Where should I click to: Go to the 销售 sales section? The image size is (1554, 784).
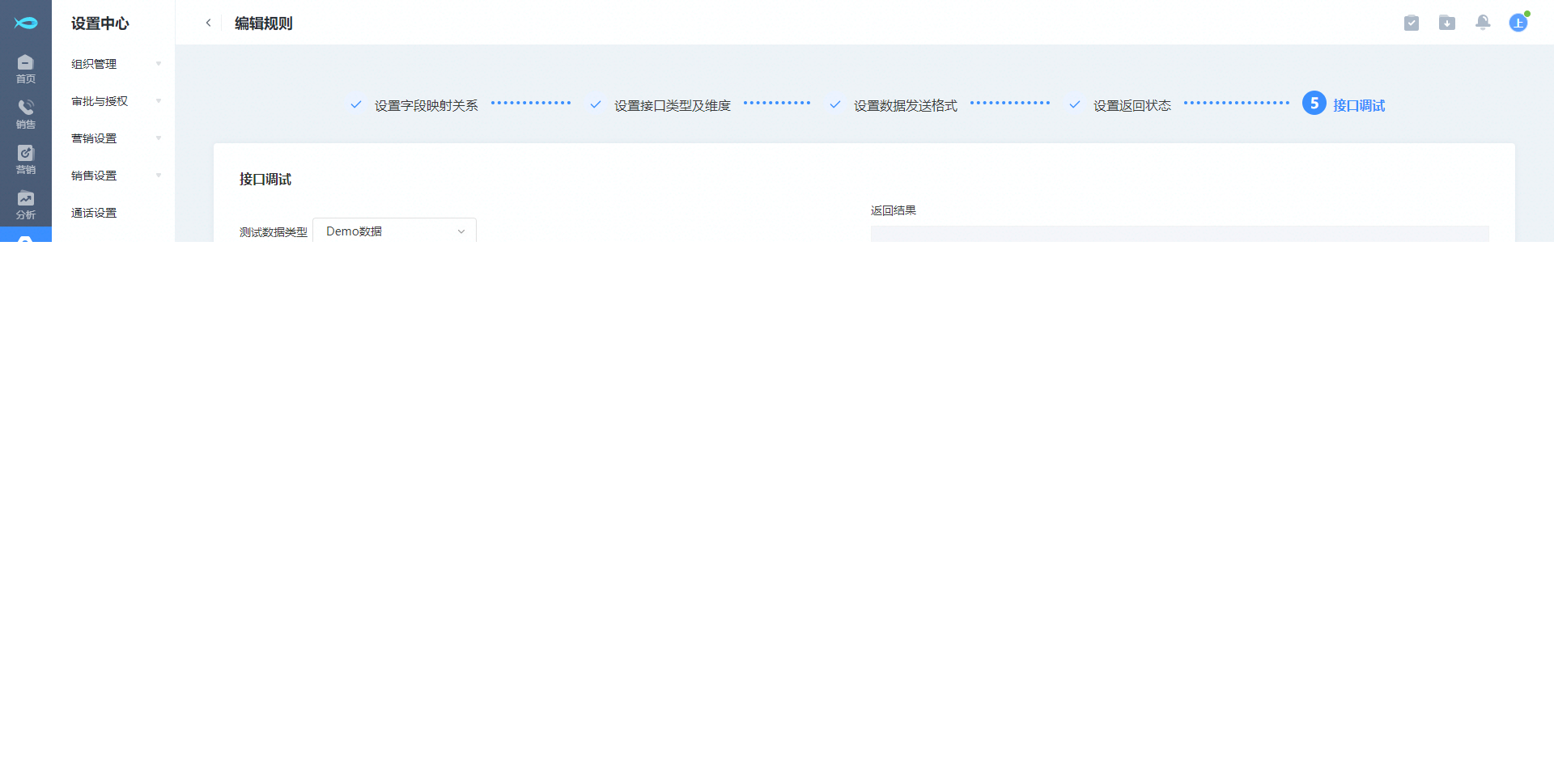point(26,114)
